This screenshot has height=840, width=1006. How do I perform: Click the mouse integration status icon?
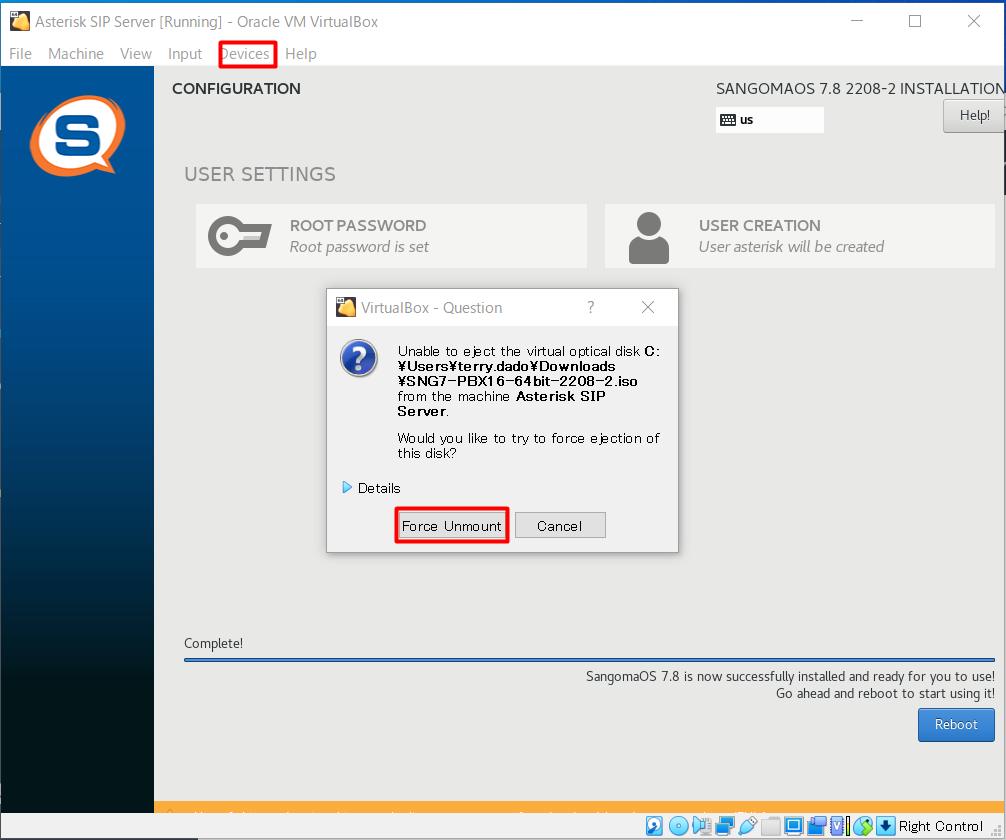(863, 826)
